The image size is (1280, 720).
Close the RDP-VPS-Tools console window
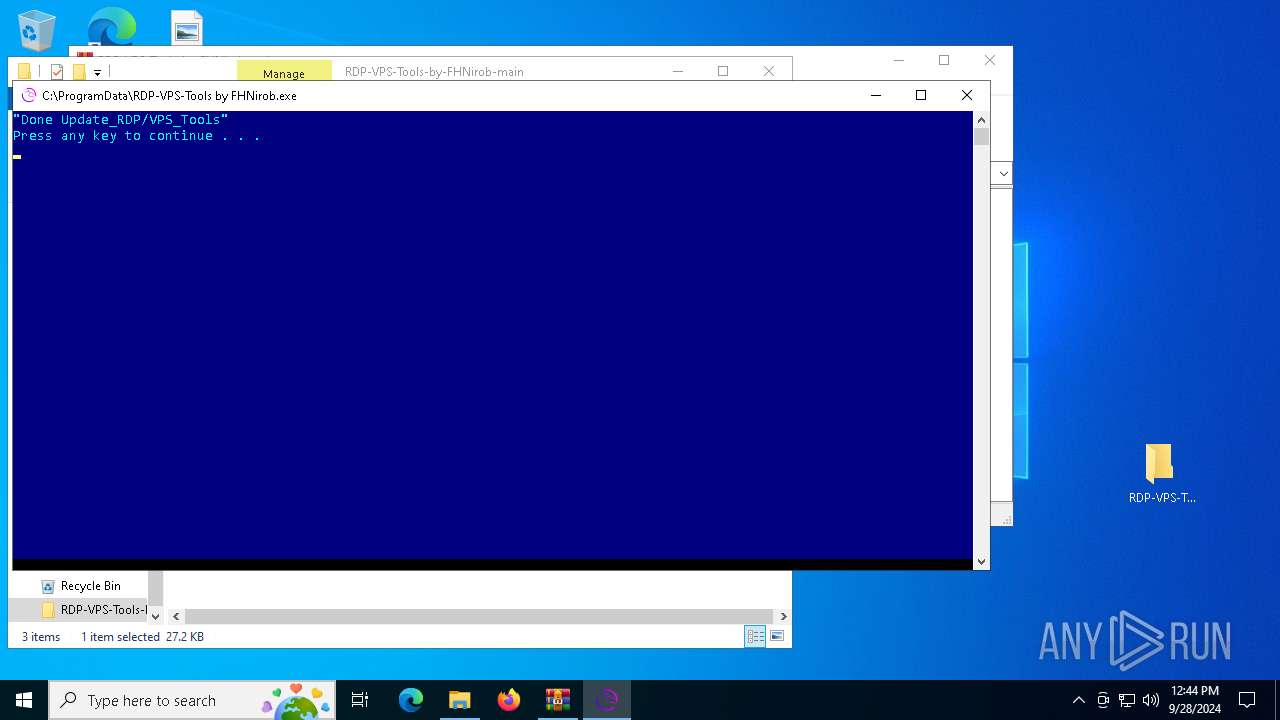click(x=966, y=96)
